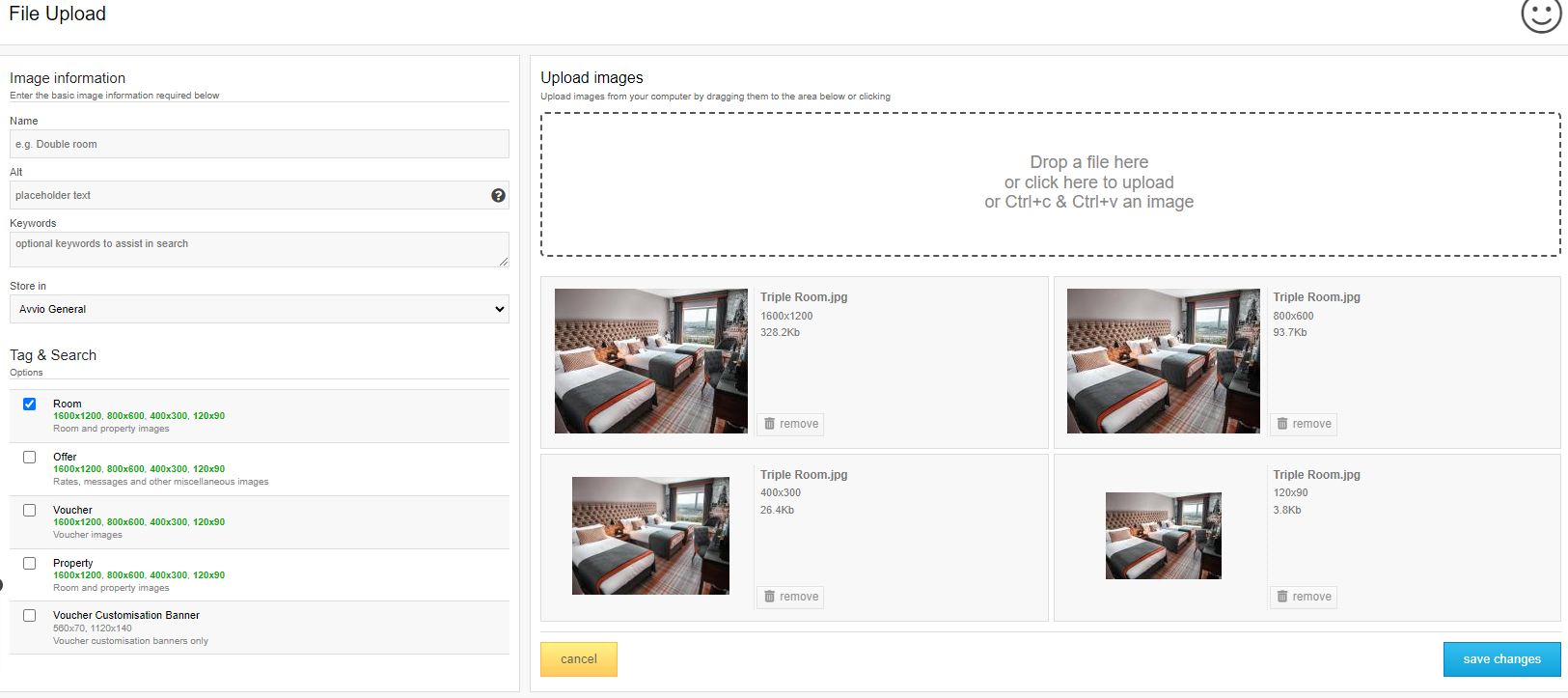The height and width of the screenshot is (698, 1568).
Task: Click the Keywords text area
Action: tap(260, 249)
